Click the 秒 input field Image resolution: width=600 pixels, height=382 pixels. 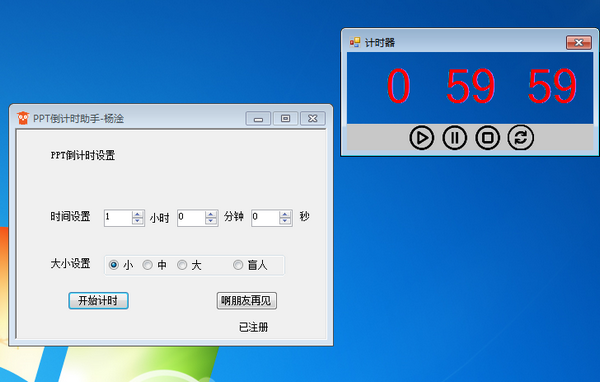[x=266, y=218]
